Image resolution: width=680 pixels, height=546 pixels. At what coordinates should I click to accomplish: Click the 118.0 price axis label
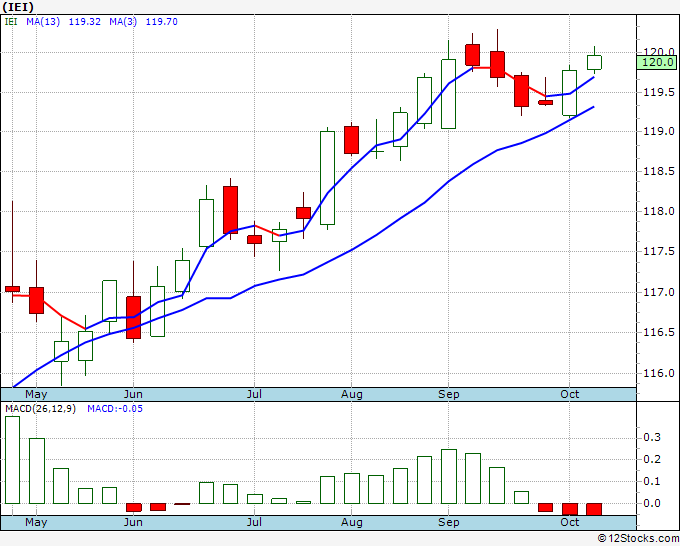click(659, 211)
